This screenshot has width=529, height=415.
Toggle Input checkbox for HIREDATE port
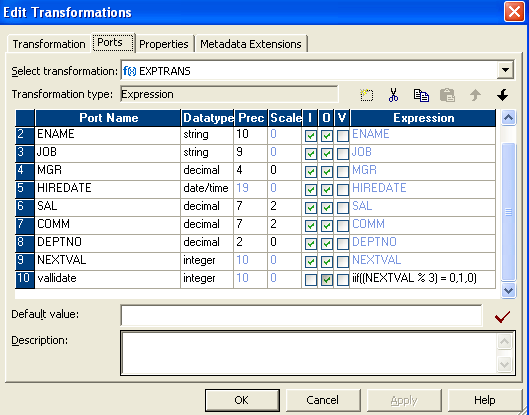[310, 190]
